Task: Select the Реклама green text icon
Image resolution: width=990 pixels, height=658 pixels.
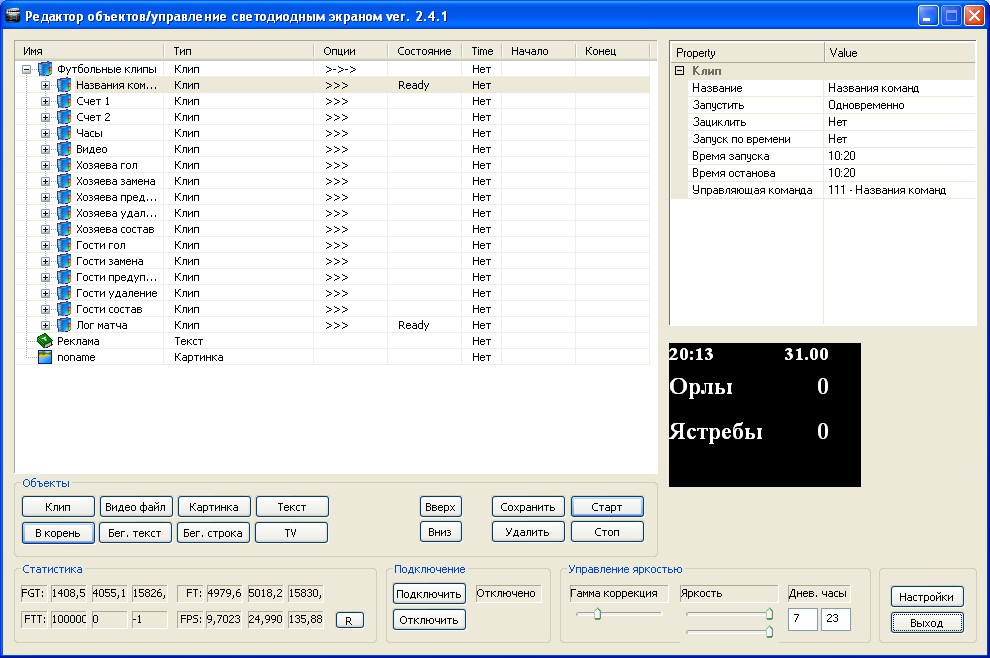Action: [x=44, y=341]
